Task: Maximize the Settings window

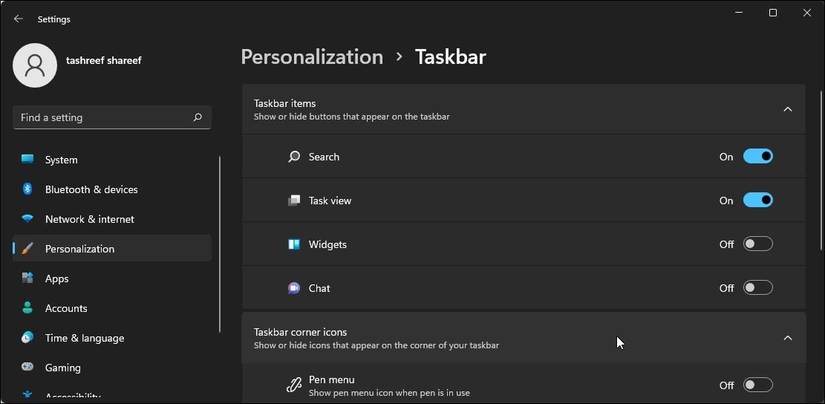Action: [x=773, y=13]
